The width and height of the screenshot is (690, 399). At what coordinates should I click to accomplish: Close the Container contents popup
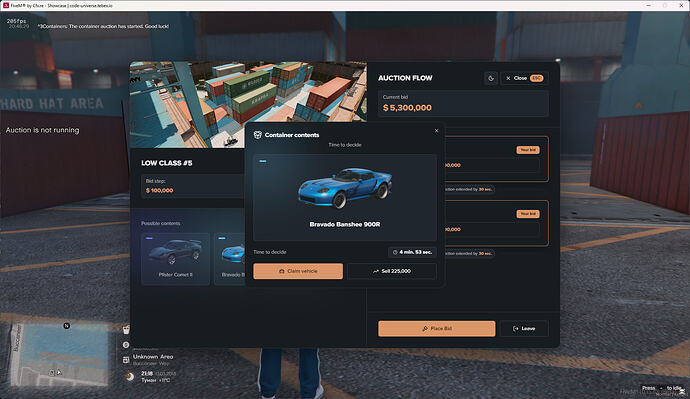point(437,131)
